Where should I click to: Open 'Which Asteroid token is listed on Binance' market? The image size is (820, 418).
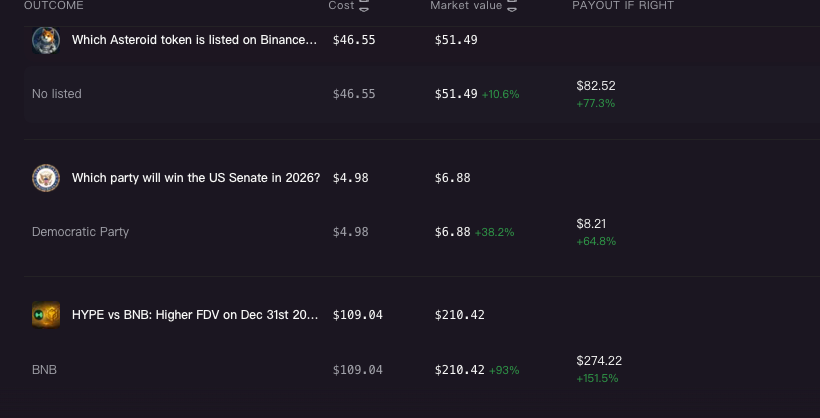tap(195, 40)
